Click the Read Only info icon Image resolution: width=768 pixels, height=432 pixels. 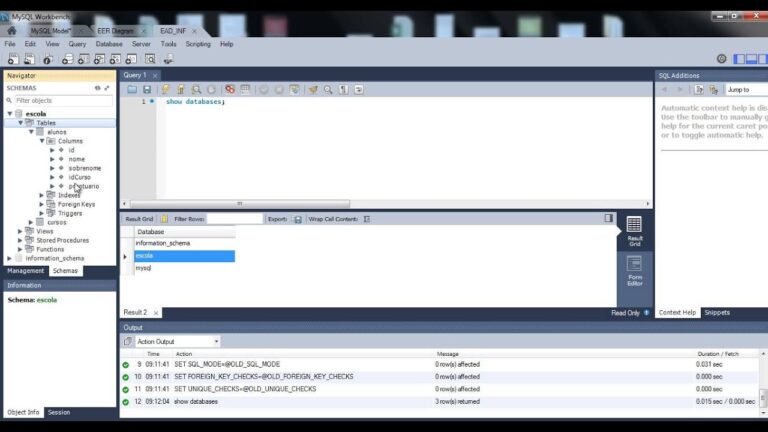tap(647, 312)
